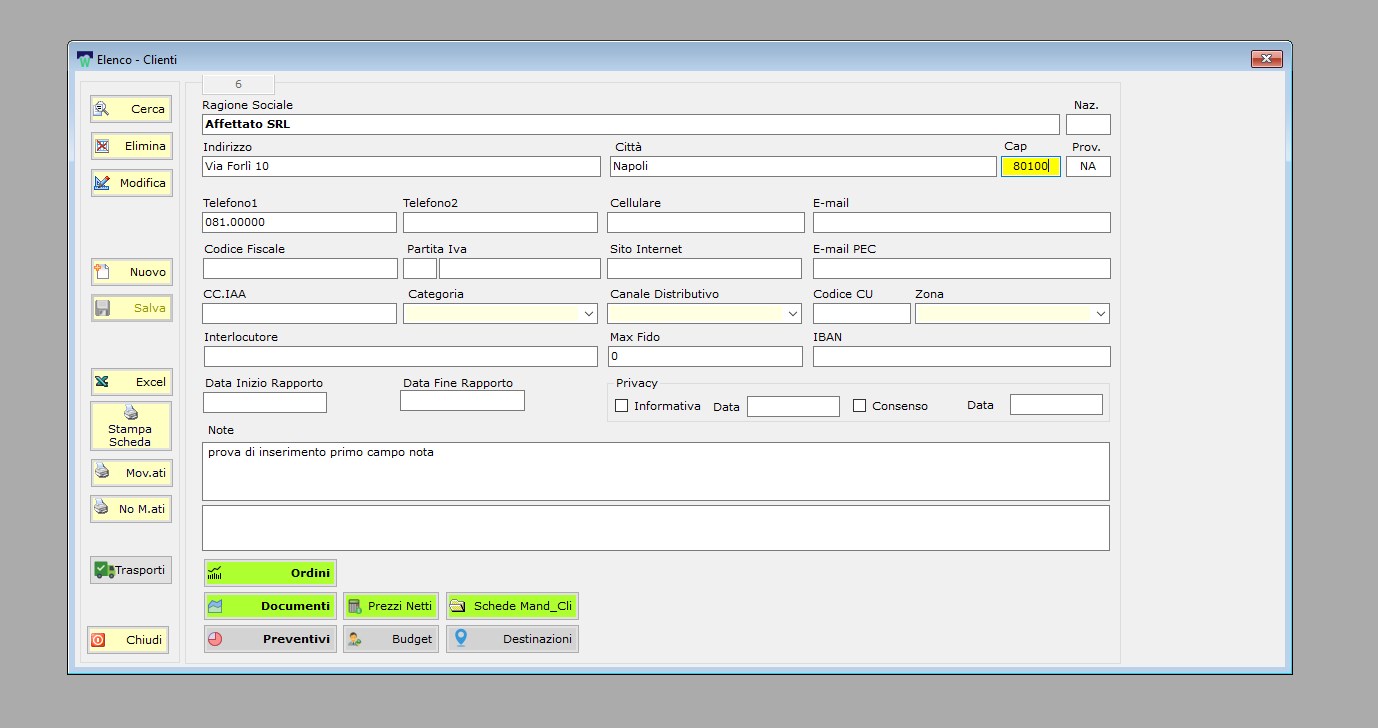The width and height of the screenshot is (1378, 728).
Task: Select the record tab numbered 6
Action: click(x=238, y=84)
